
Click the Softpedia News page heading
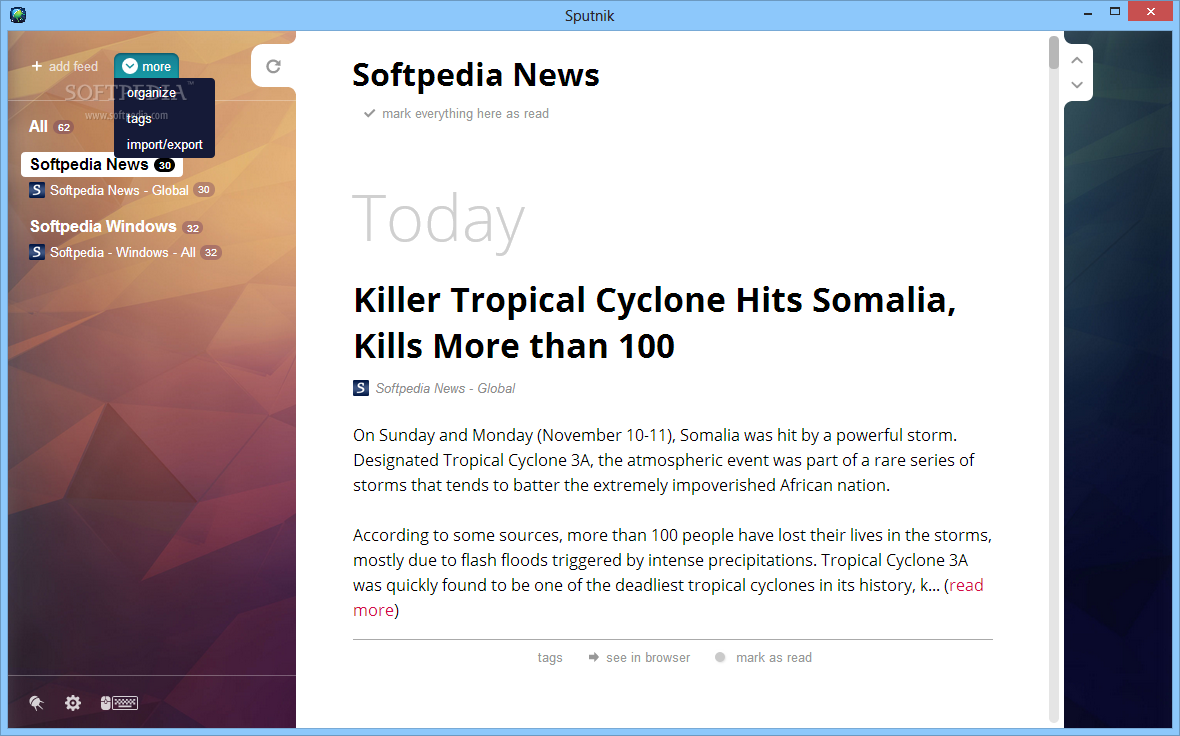point(476,75)
